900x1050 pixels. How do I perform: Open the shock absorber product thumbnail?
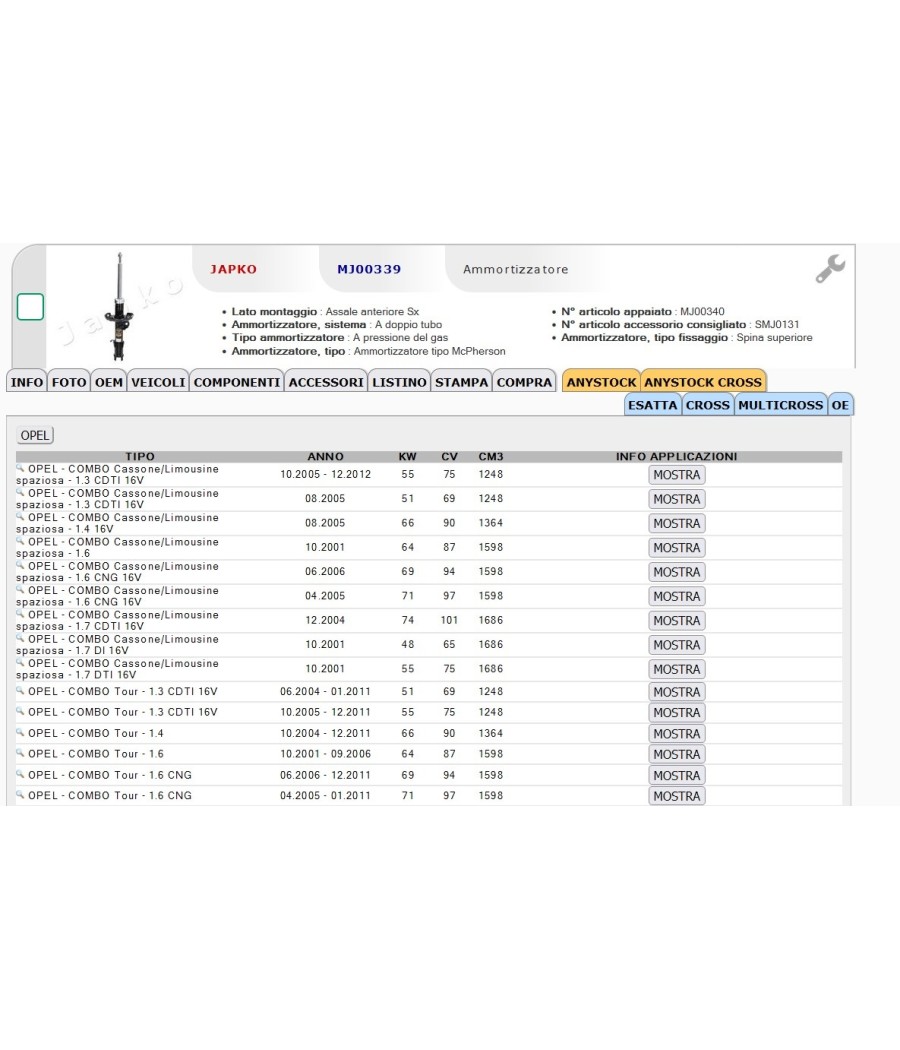[119, 306]
